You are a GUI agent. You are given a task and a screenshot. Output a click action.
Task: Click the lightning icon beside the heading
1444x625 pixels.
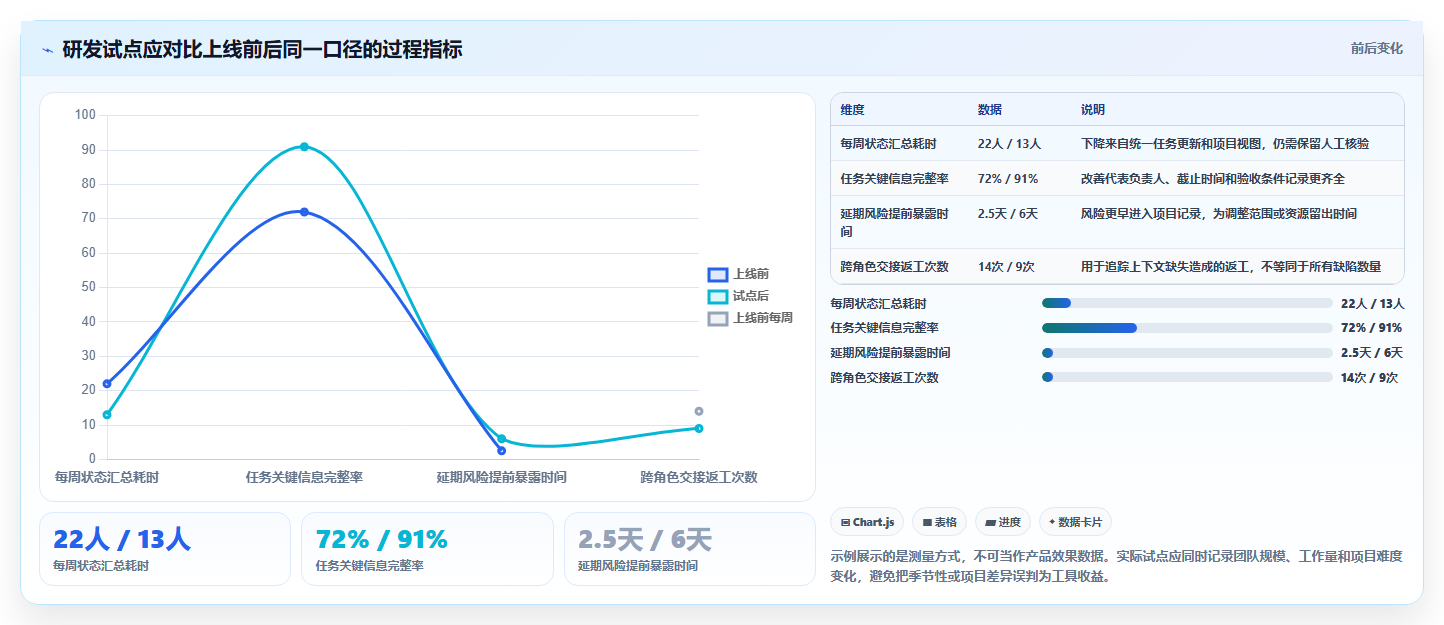pos(48,50)
